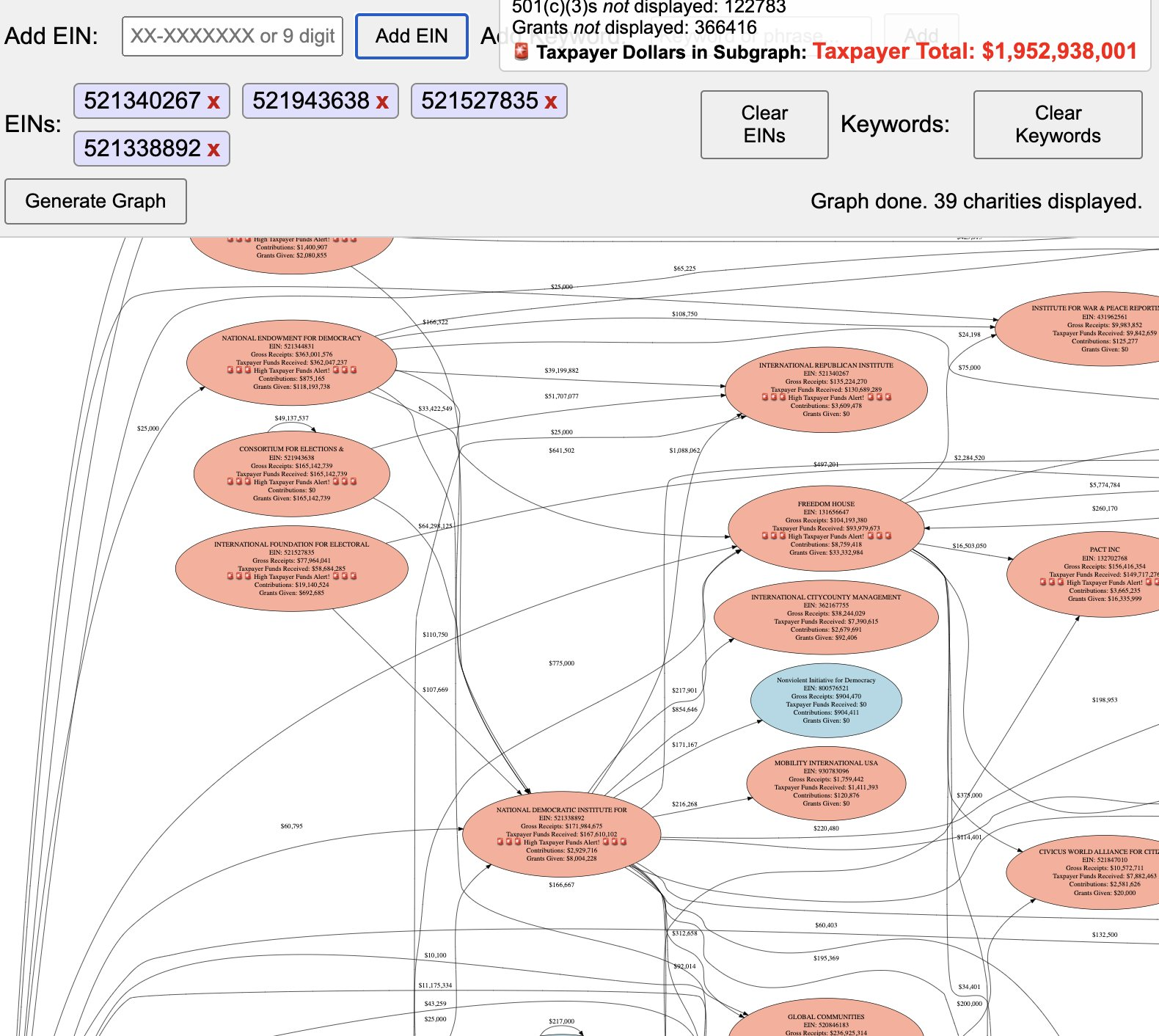Viewport: 1159px width, 1036px height.
Task: Focus the EIN input field
Action: pyautogui.click(x=233, y=36)
